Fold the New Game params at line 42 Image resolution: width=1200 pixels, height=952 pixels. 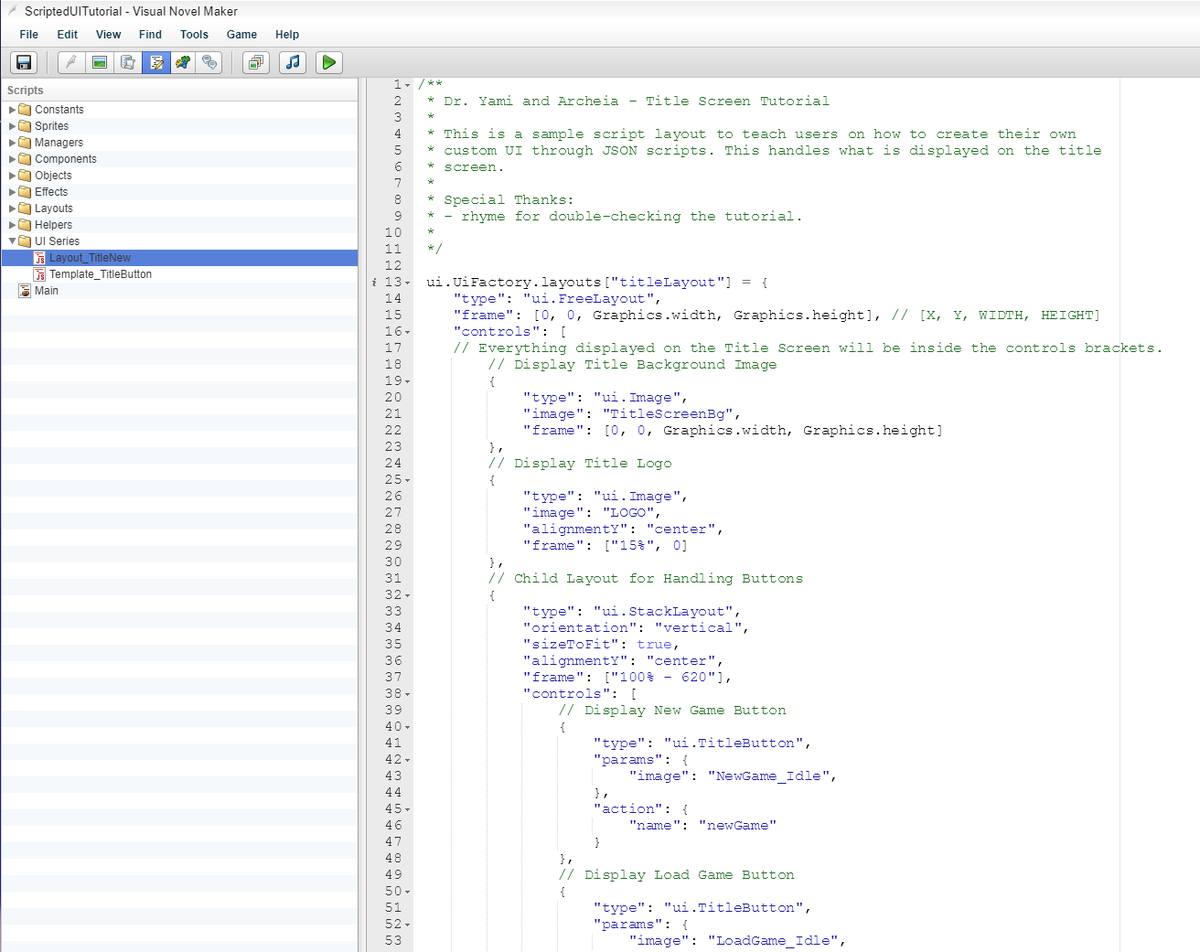tap(408, 759)
